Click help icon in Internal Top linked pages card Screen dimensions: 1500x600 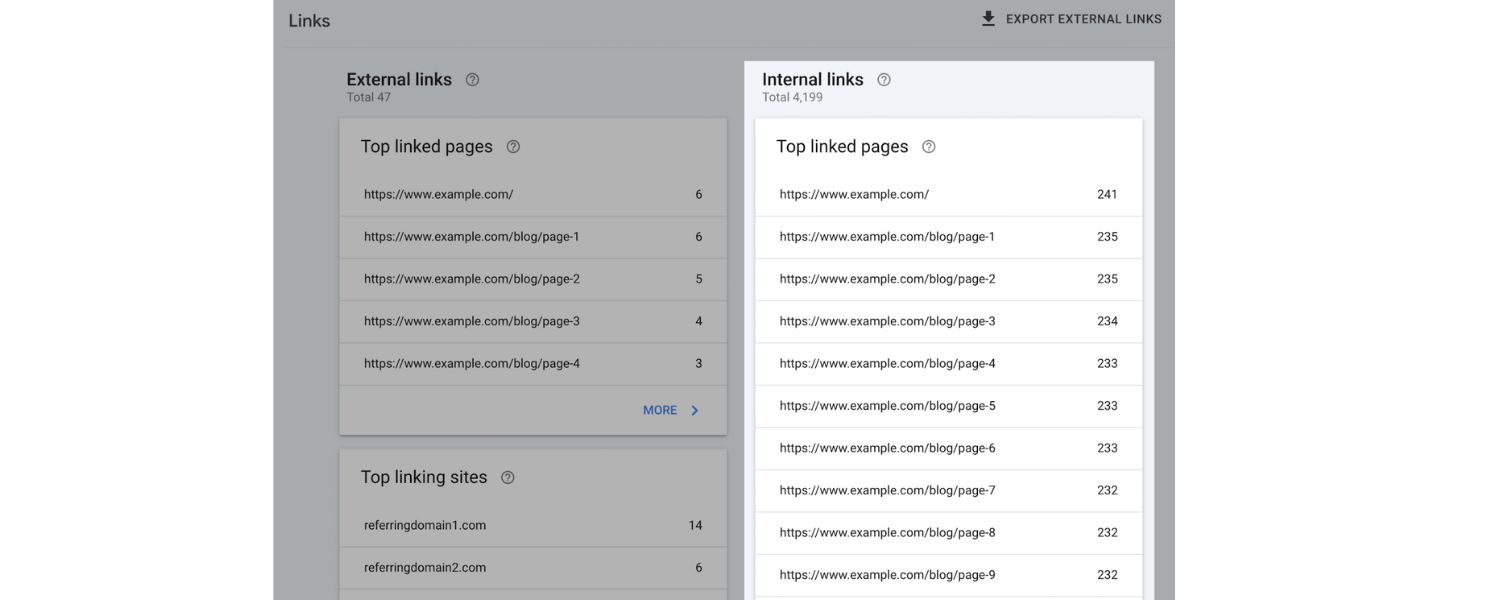pyautogui.click(x=929, y=146)
